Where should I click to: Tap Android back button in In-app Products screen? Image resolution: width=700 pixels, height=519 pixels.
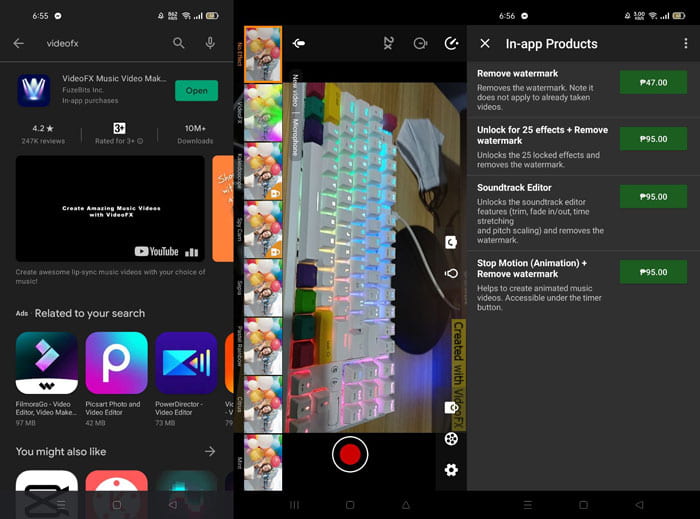tap(639, 505)
